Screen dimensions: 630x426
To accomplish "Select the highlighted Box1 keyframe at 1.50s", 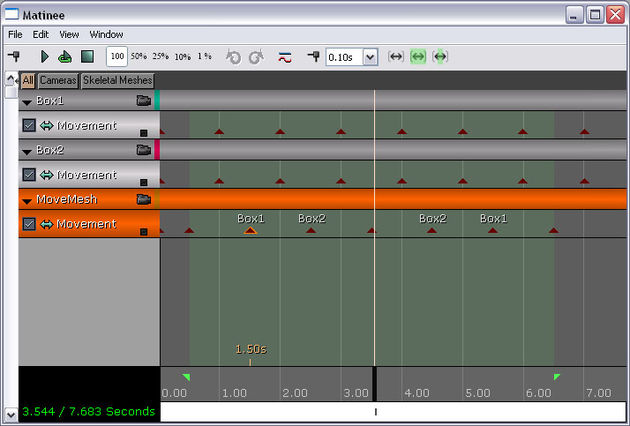I will coord(250,230).
